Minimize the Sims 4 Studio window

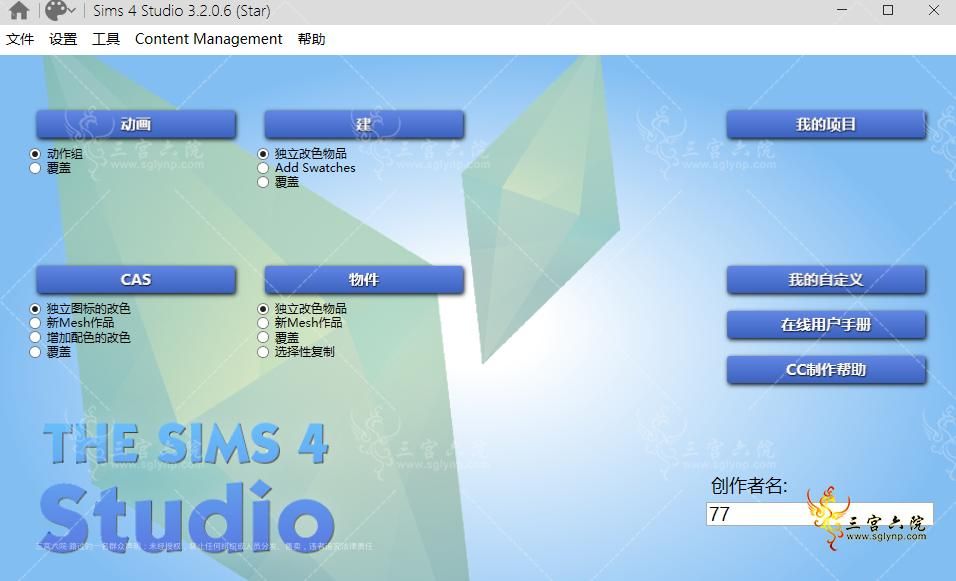click(842, 10)
